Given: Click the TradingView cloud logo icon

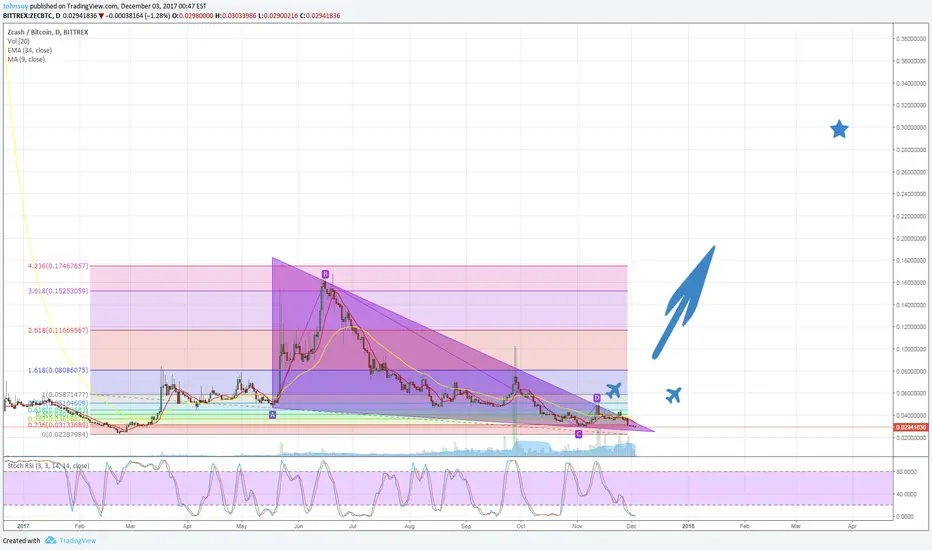Looking at the screenshot, I should (51, 540).
